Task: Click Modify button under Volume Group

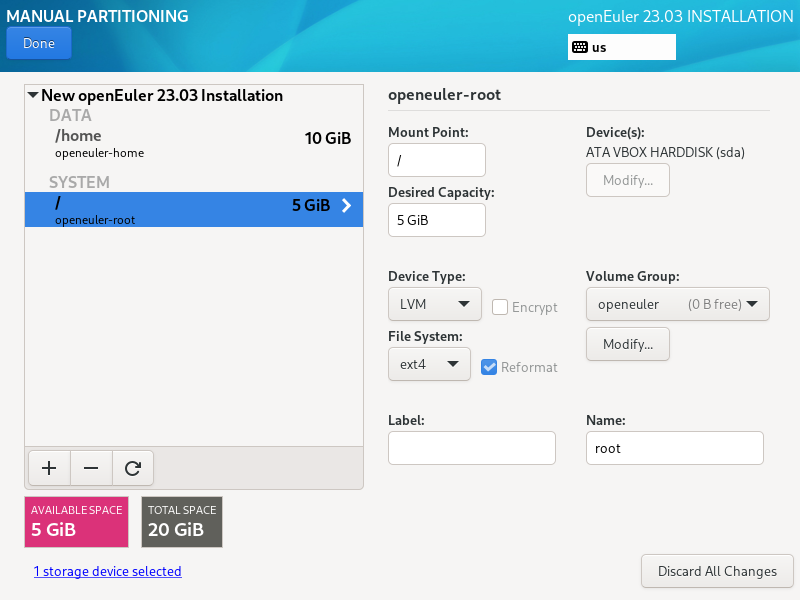Action: pos(627,344)
